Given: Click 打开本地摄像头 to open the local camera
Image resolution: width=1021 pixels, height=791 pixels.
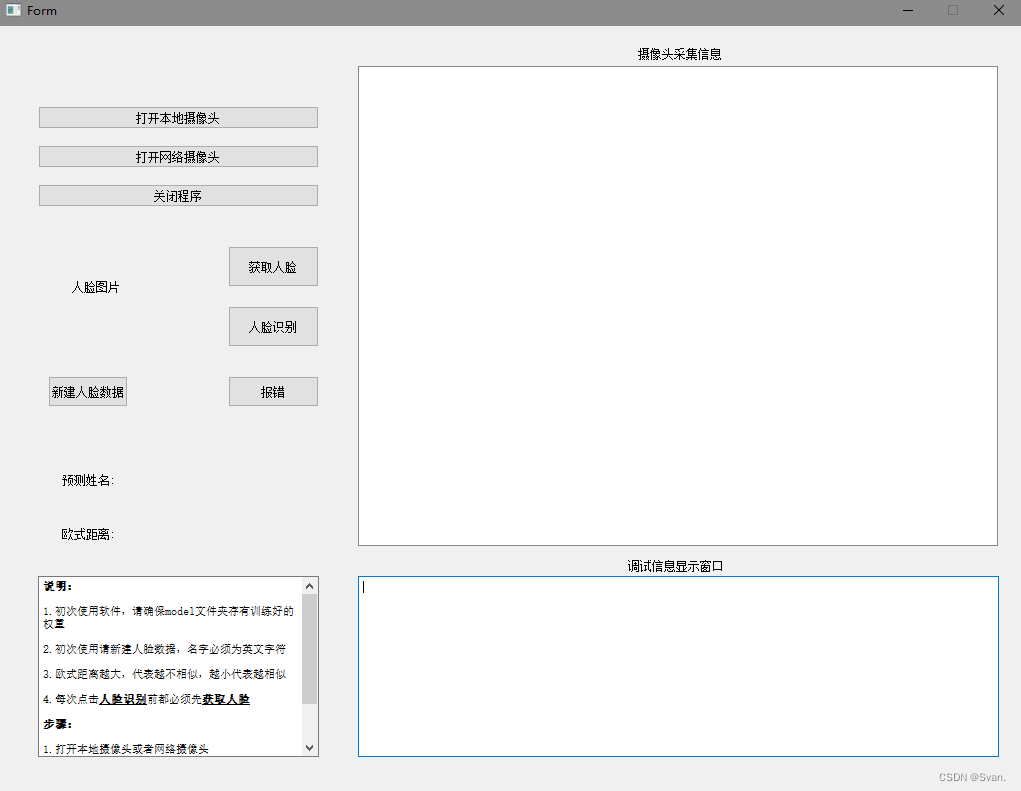Looking at the screenshot, I should pyautogui.click(x=177, y=117).
